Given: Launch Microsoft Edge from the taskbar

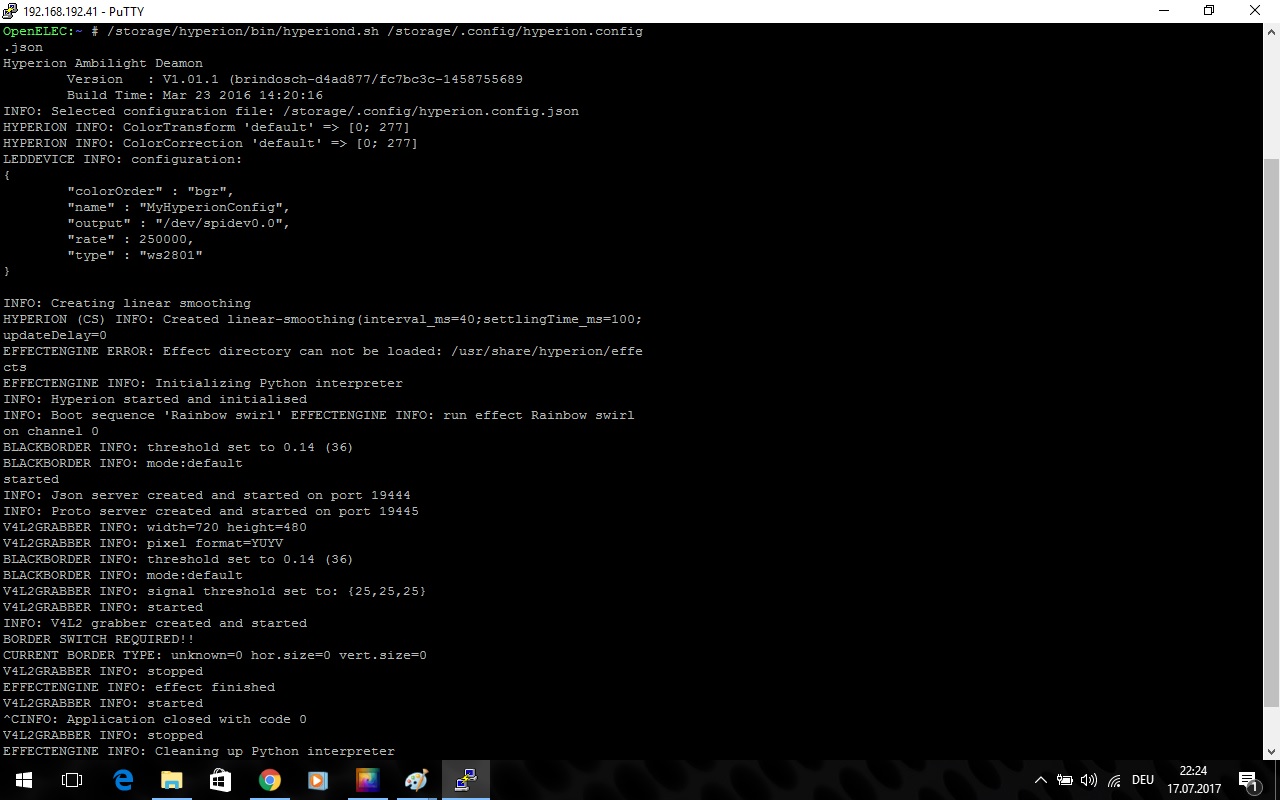Looking at the screenshot, I should [x=123, y=780].
